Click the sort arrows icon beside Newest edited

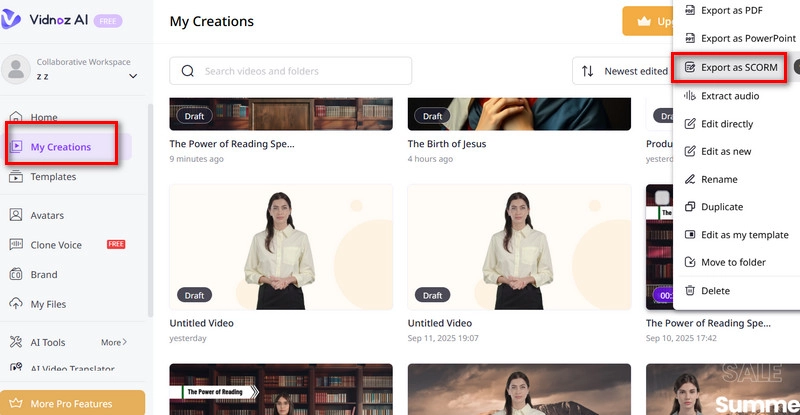click(588, 71)
